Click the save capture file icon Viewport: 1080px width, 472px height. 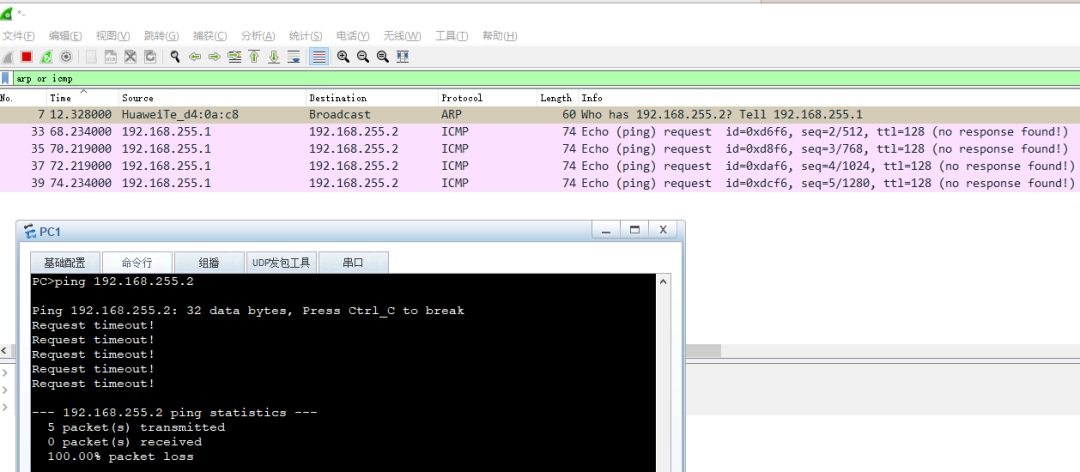[110, 57]
